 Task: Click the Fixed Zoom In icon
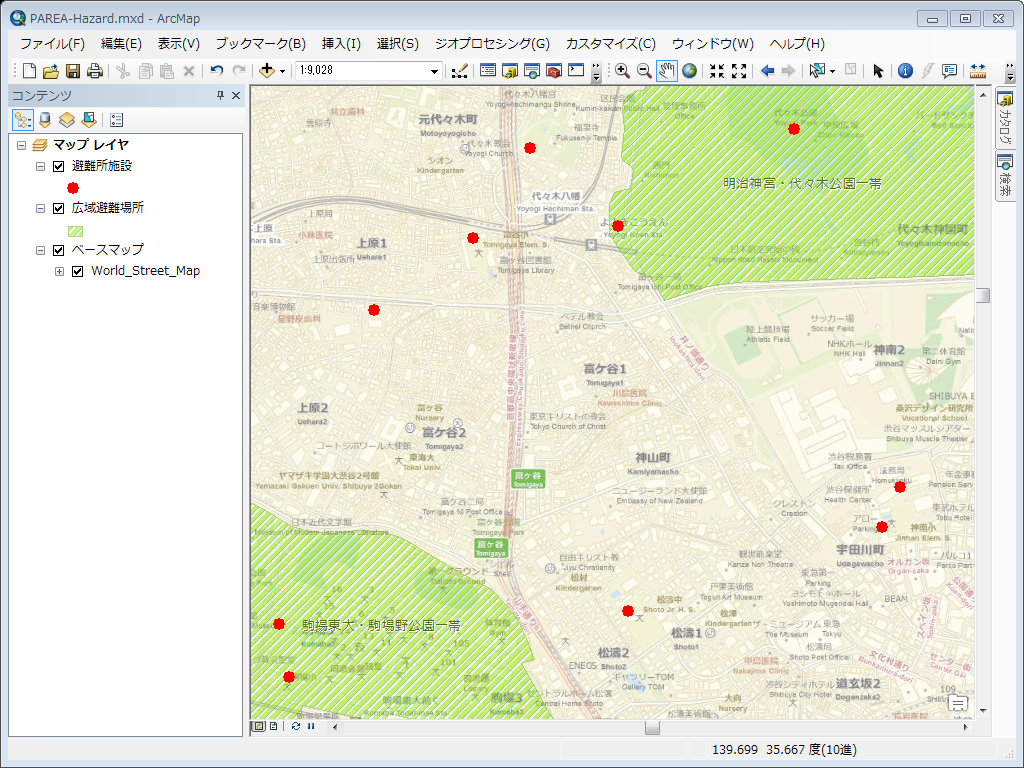coord(717,71)
